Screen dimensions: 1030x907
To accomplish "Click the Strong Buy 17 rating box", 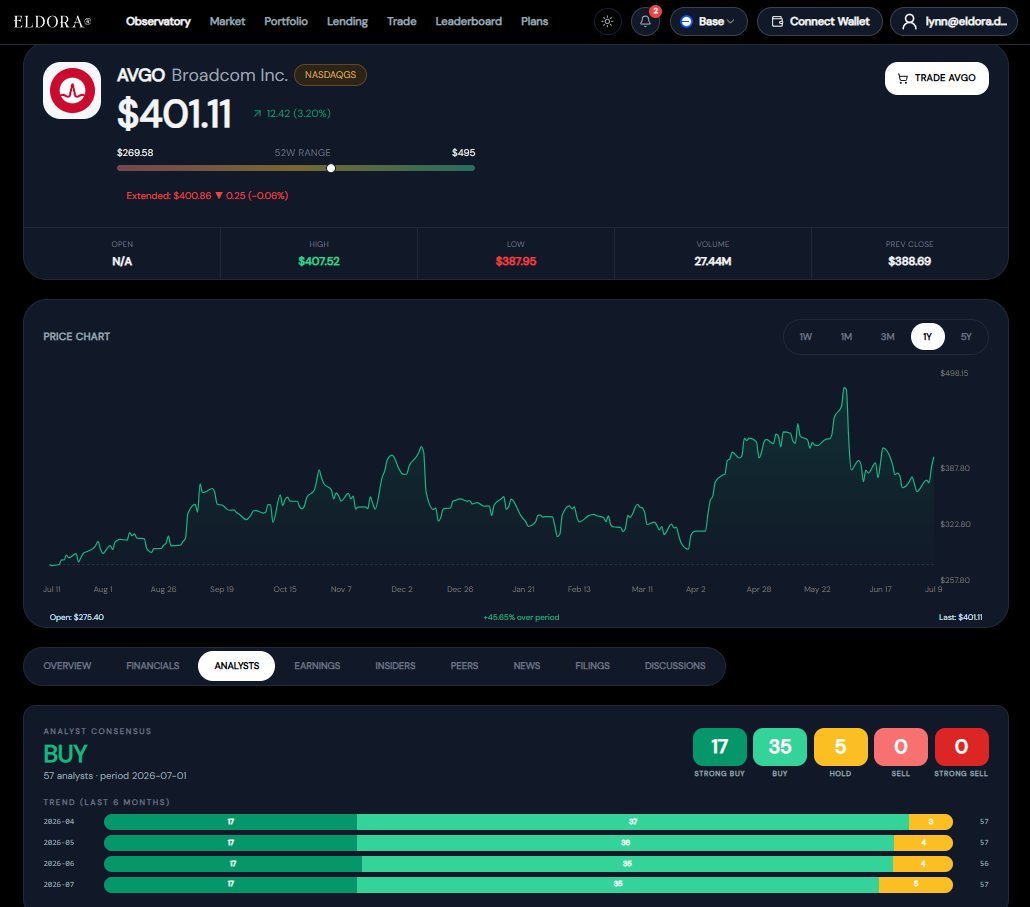I will tap(719, 747).
